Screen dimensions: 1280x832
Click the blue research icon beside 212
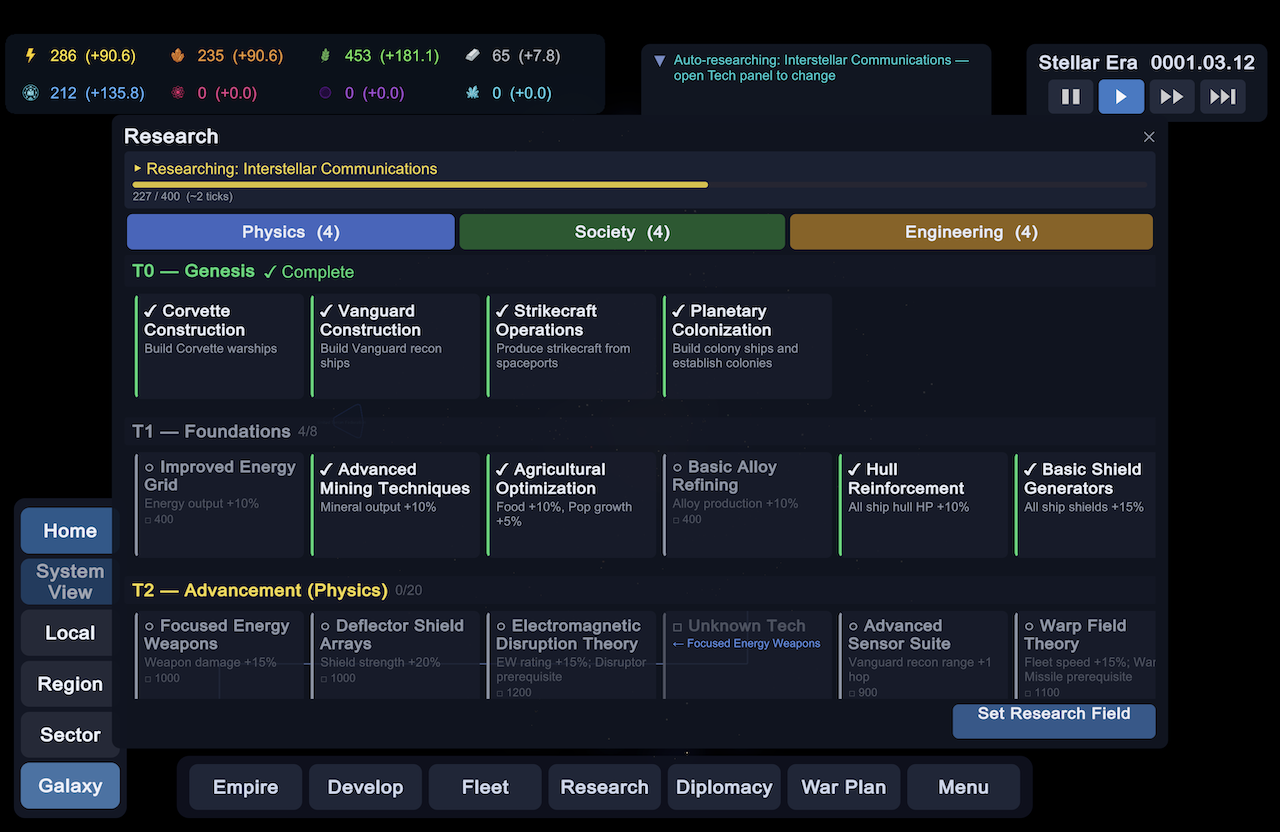[30, 93]
